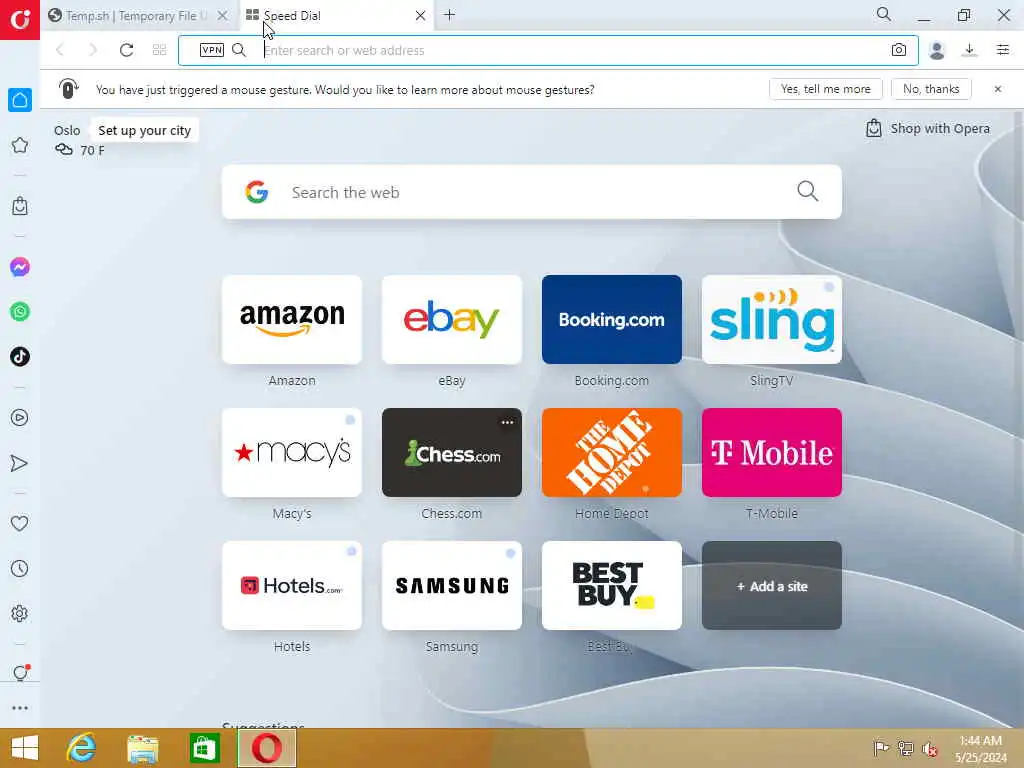
Task: Open the Home Depot speed dial tile
Action: pyautogui.click(x=612, y=453)
